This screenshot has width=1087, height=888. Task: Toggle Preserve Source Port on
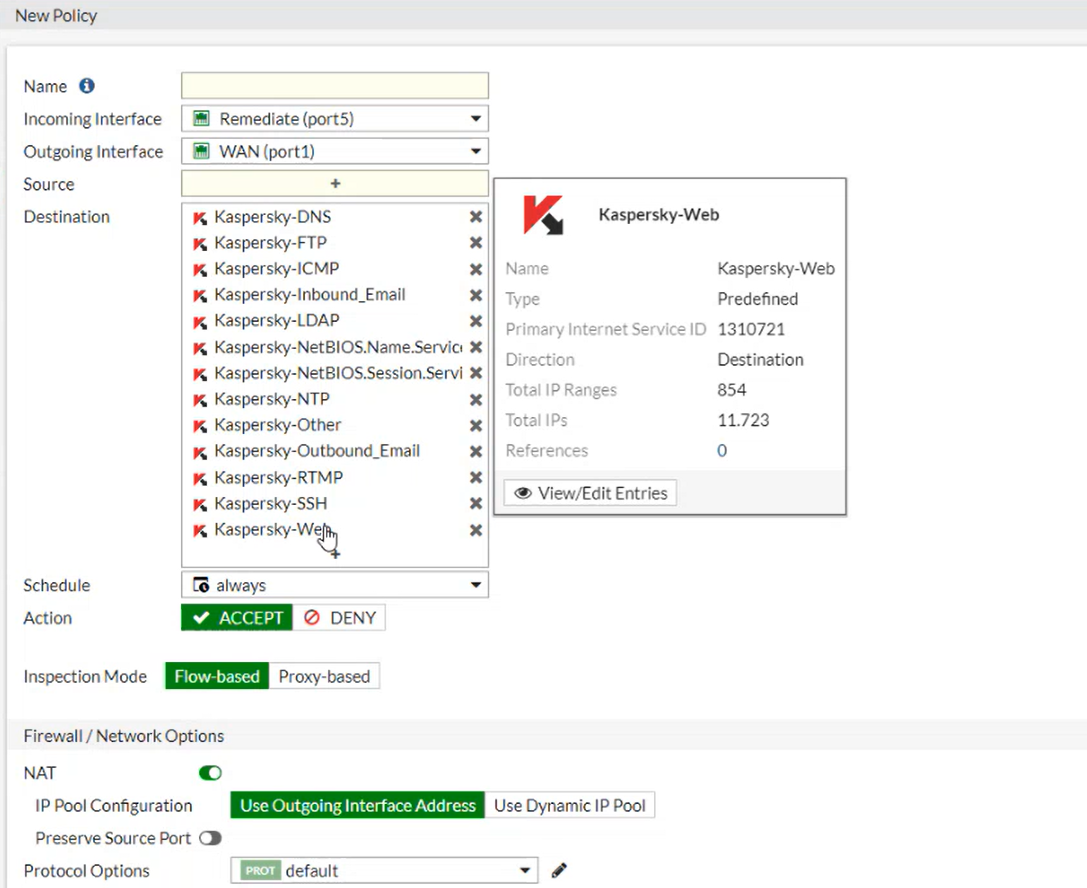click(x=210, y=838)
